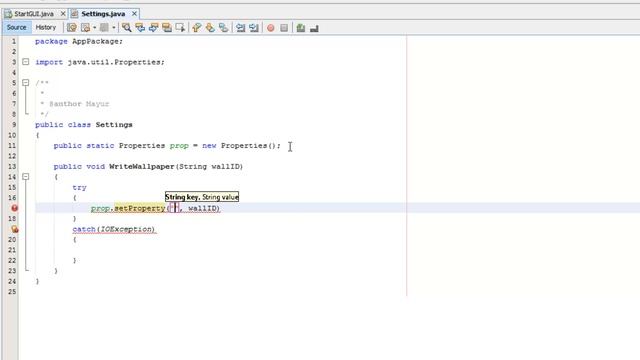640x360 pixels.
Task: Toggle Bookmark on current line icon
Action: pos(223,28)
